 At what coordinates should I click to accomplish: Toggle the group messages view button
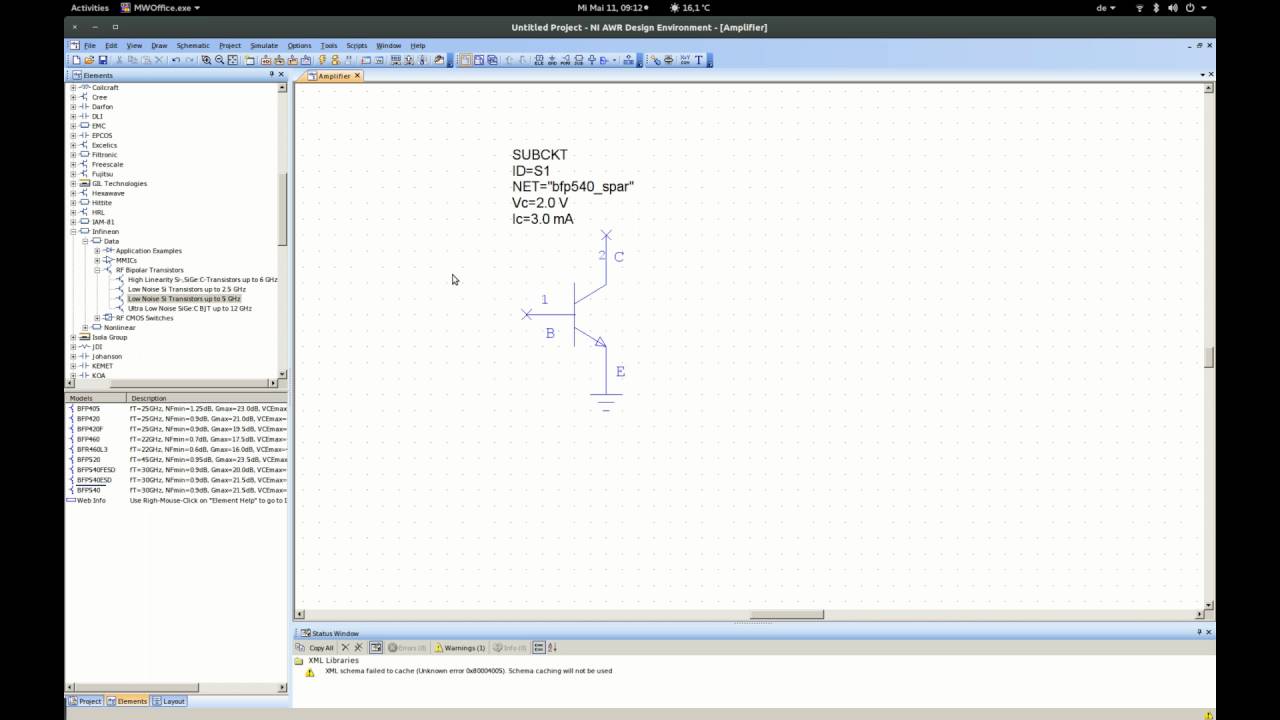coord(539,647)
